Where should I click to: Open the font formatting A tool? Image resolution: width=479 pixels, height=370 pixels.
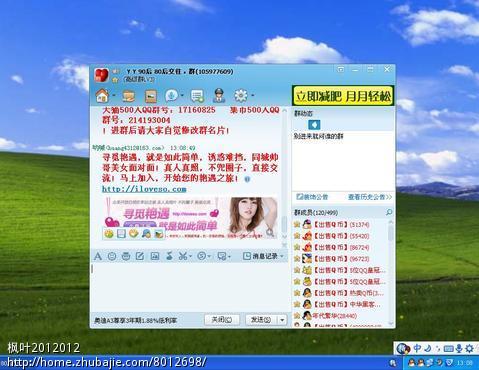(x=98, y=256)
